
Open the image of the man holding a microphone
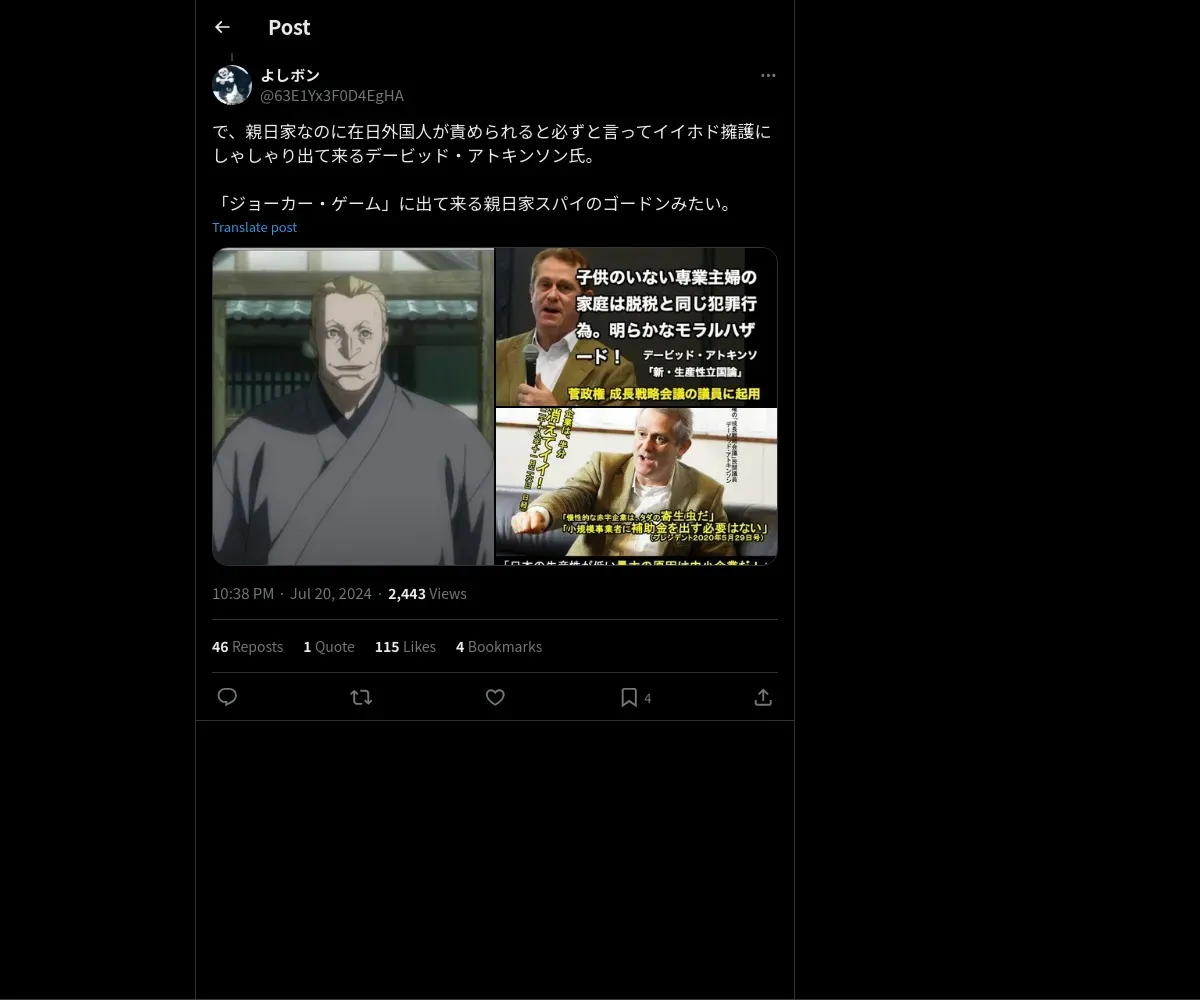tap(636, 326)
